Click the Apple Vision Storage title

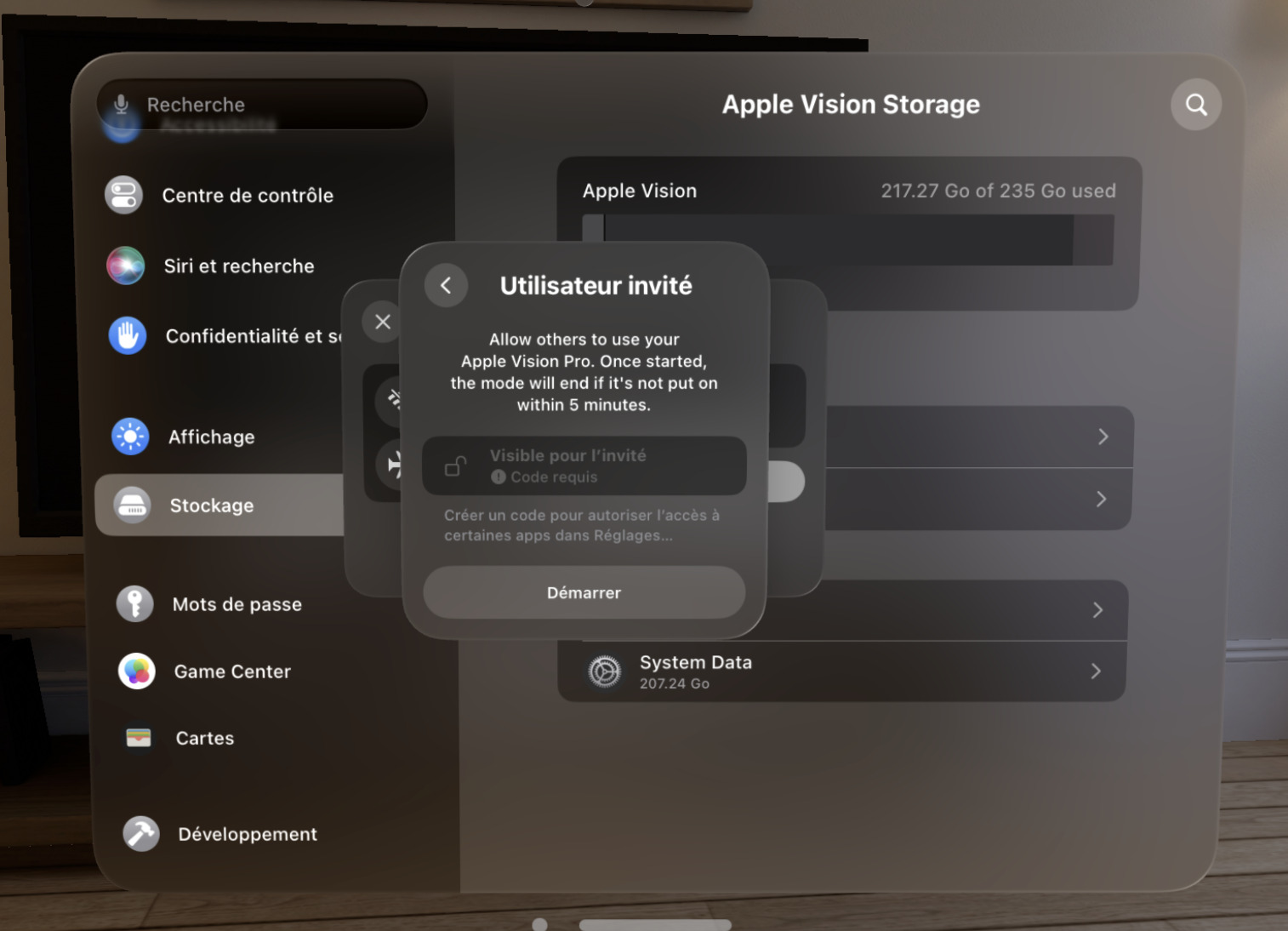[x=851, y=104]
